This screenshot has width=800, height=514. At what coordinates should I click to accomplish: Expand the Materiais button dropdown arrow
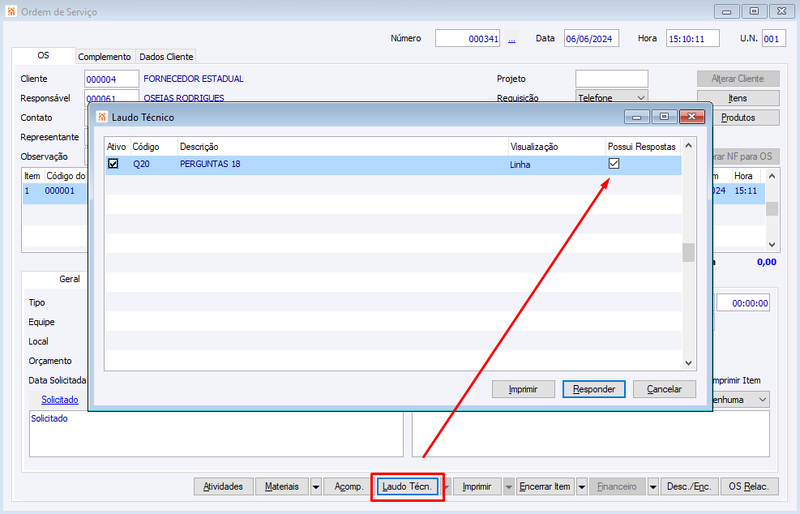[x=316, y=487]
